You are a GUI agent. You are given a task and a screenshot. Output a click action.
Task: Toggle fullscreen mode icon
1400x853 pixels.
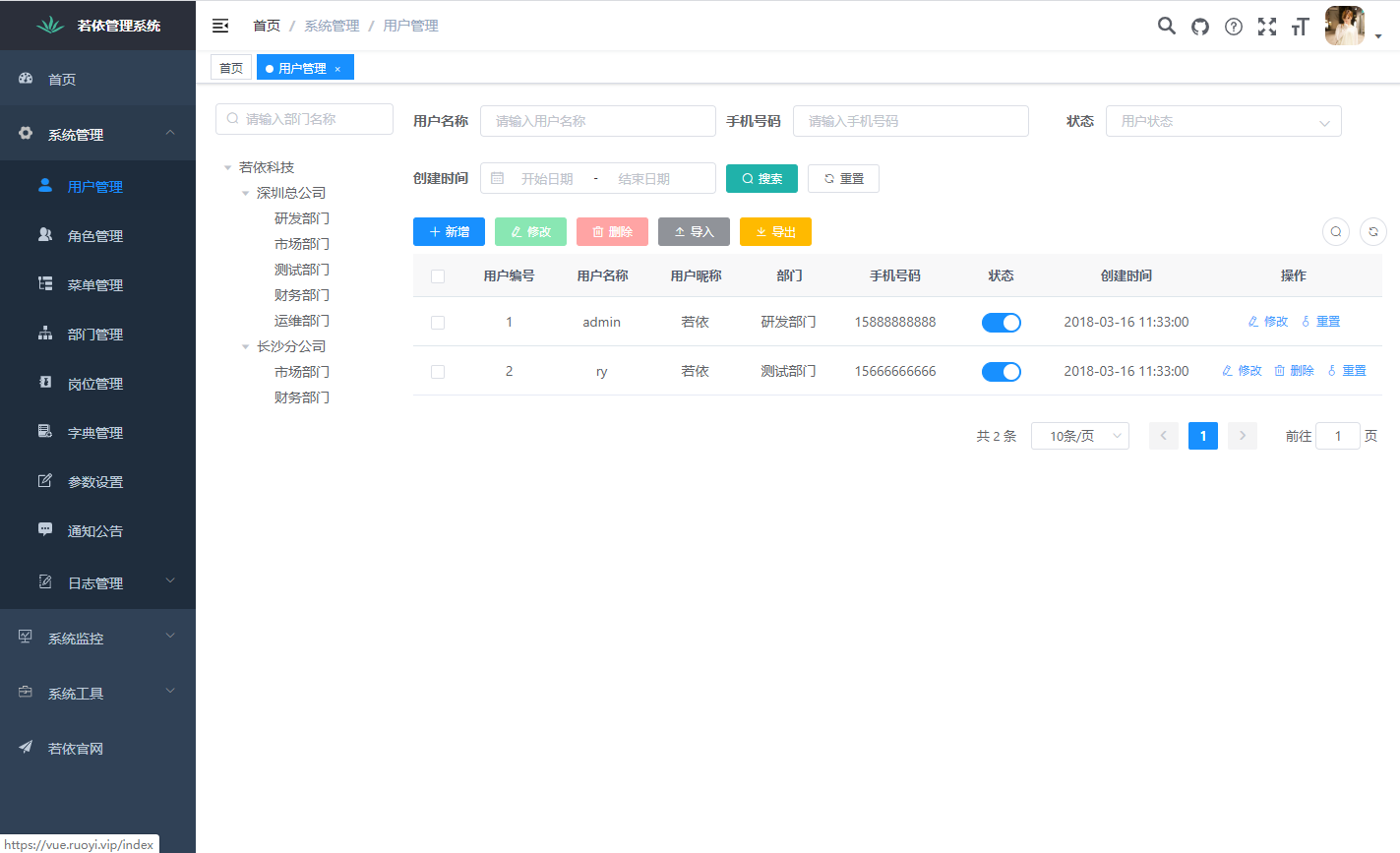pos(1267,27)
